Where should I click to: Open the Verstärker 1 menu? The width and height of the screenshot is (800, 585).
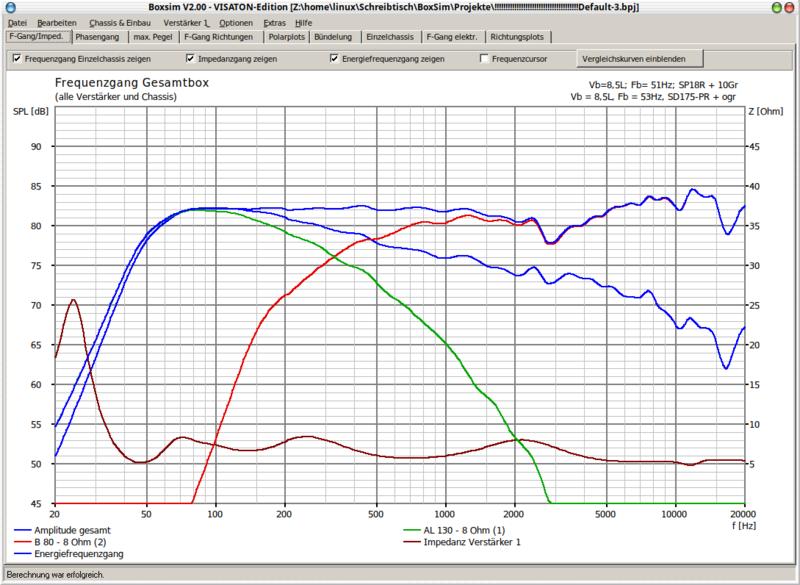(186, 22)
